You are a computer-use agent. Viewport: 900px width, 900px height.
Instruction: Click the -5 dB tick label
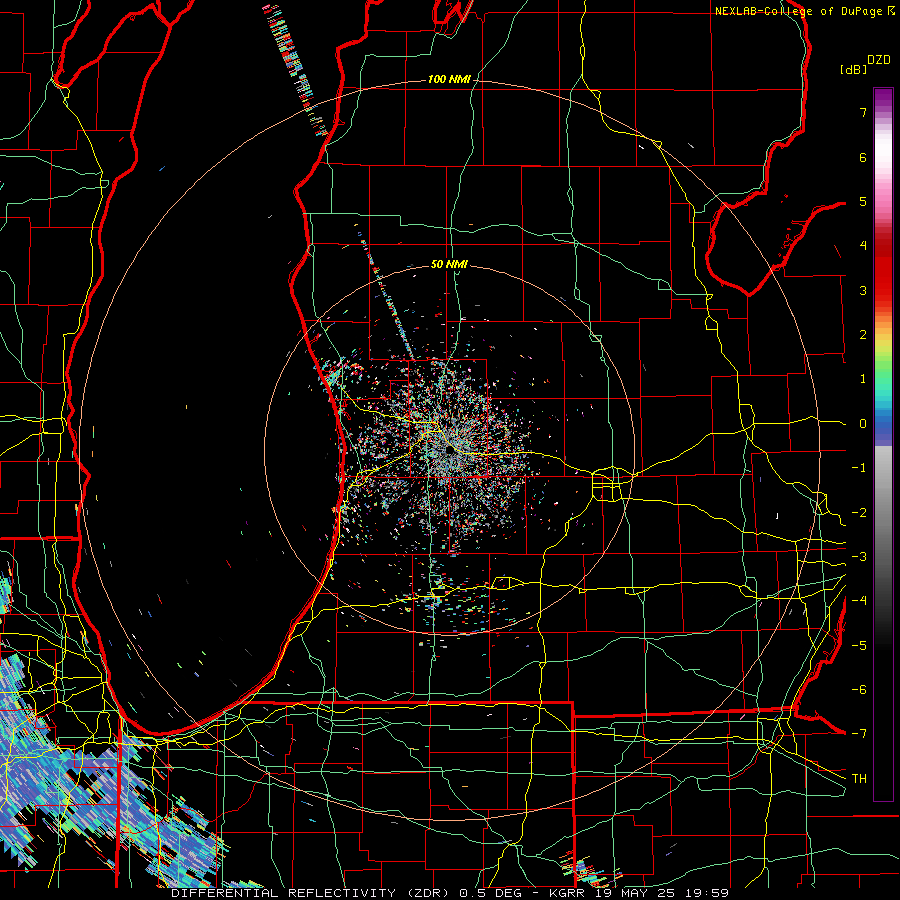(x=859, y=646)
